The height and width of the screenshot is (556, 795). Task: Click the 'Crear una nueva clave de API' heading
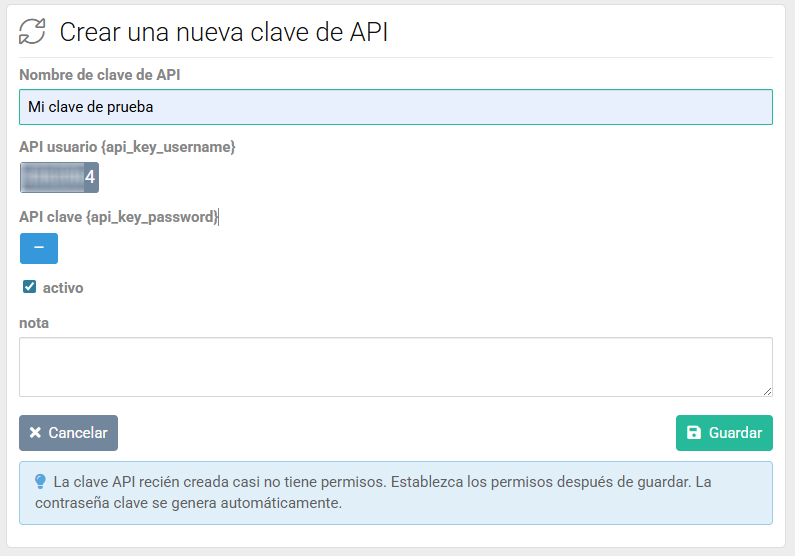[x=224, y=32]
